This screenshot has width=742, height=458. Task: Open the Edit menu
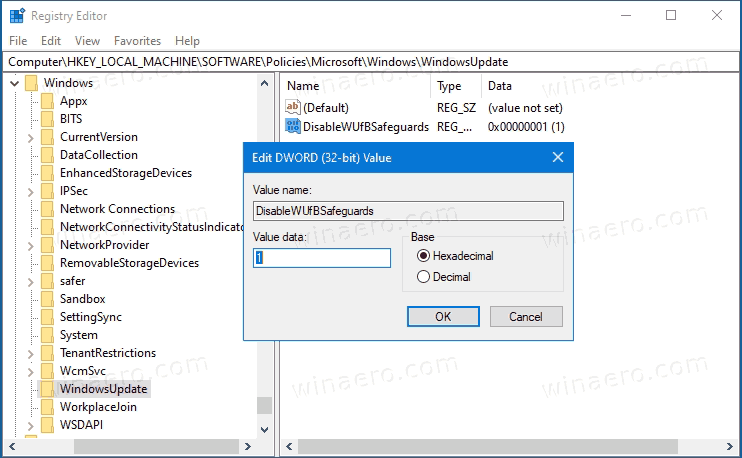[51, 41]
